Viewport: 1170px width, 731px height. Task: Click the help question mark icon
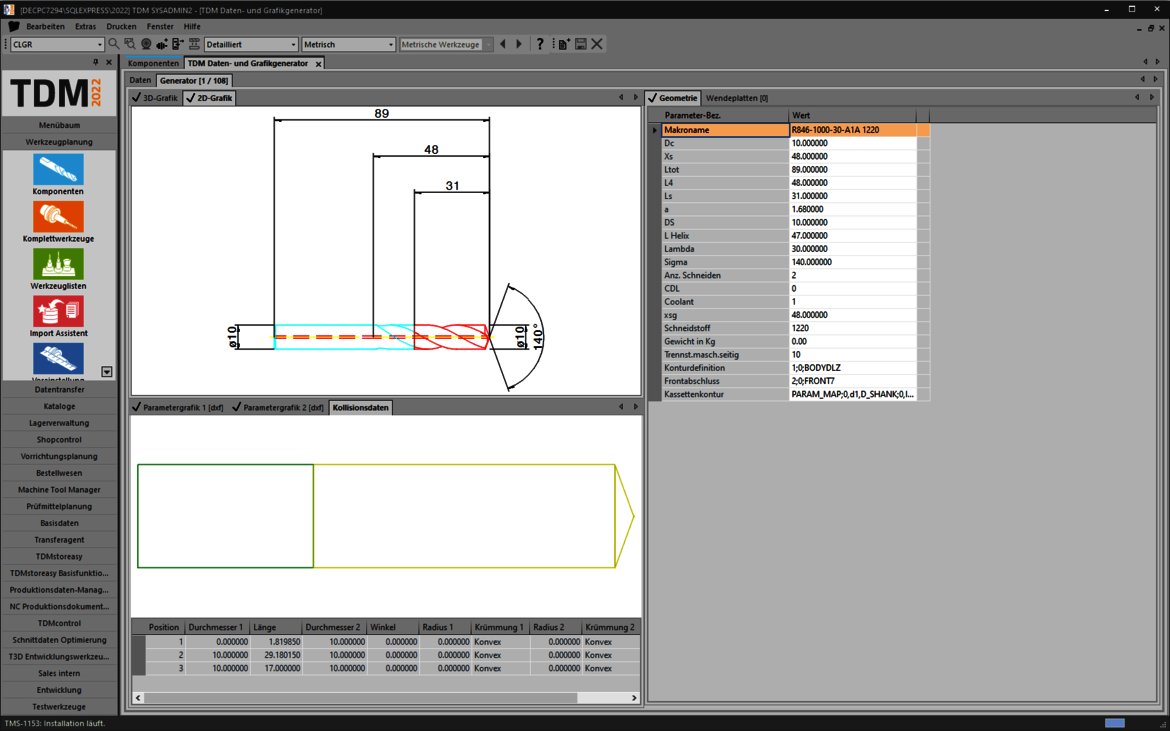(x=540, y=44)
